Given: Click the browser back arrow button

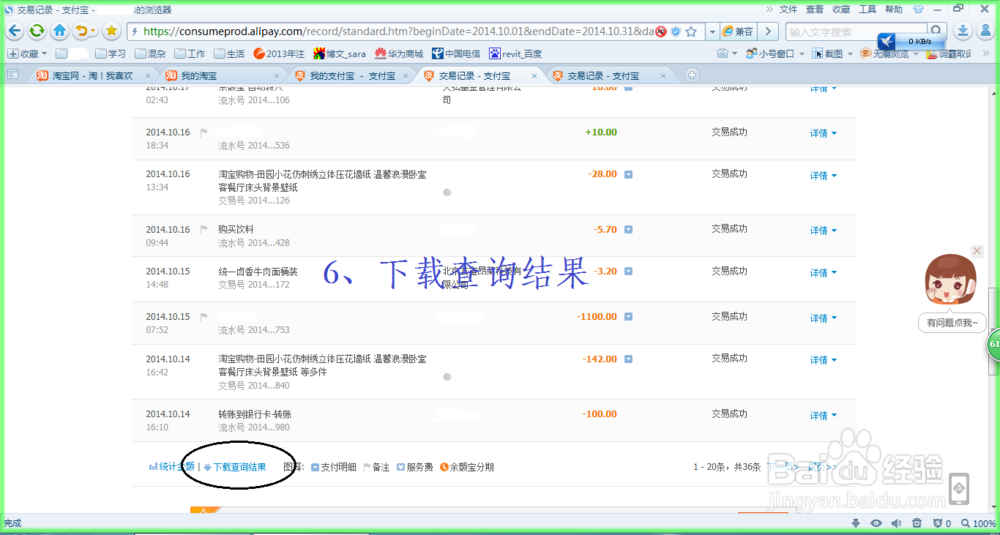Looking at the screenshot, I should (x=15, y=31).
